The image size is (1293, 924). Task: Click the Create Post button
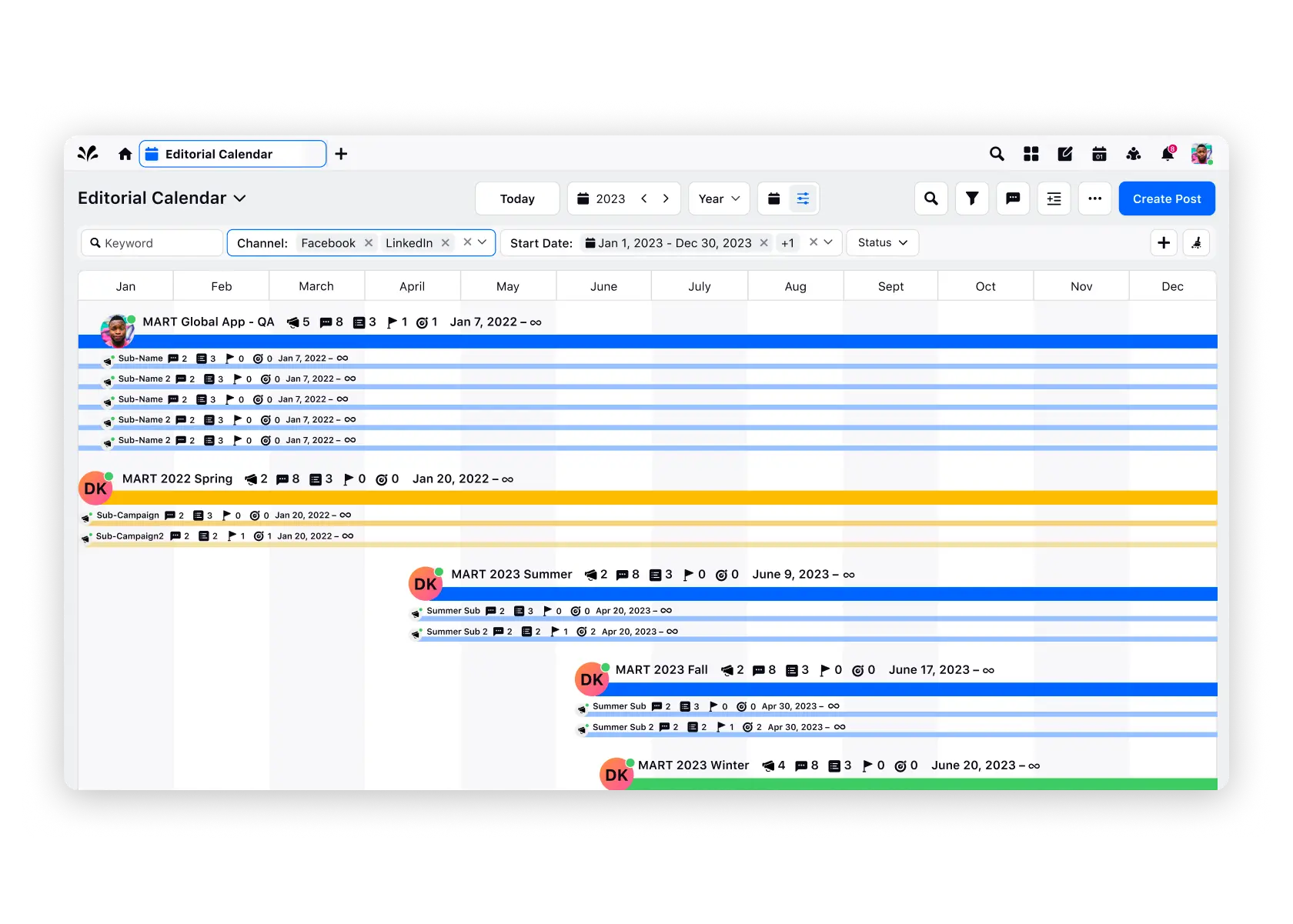point(1167,198)
